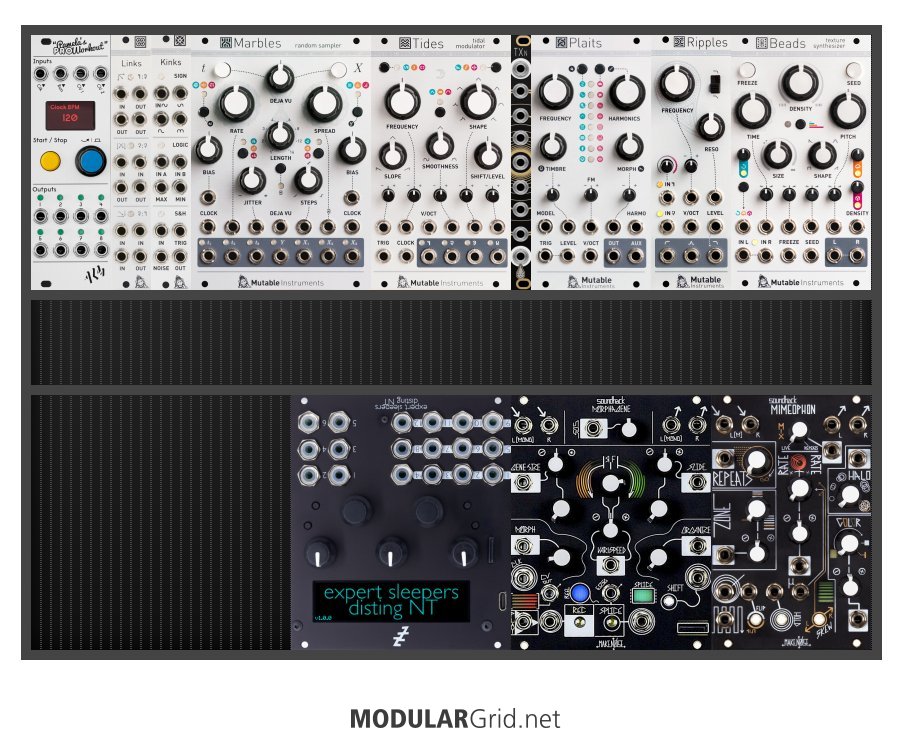Image resolution: width=912 pixels, height=740 pixels.
Task: Click the blue encoder knob on Pamela's Workout
Action: click(x=91, y=161)
